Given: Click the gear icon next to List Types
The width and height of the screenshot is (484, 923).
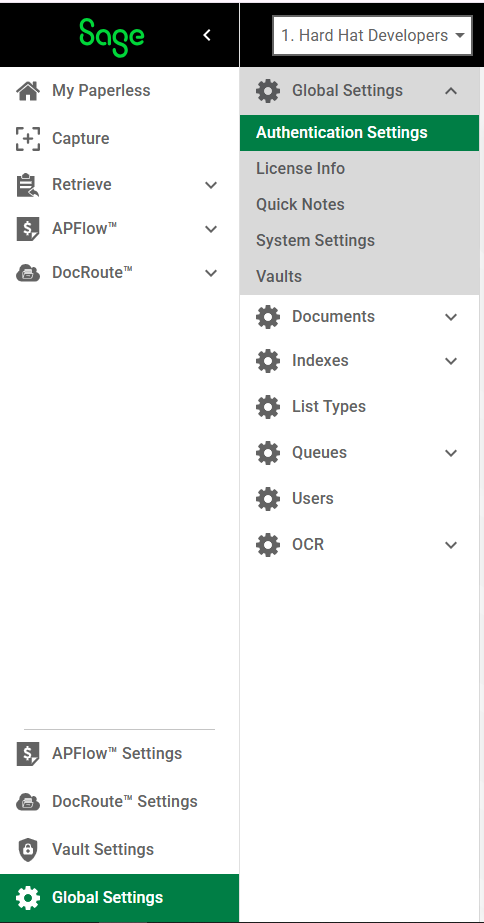Looking at the screenshot, I should [268, 407].
